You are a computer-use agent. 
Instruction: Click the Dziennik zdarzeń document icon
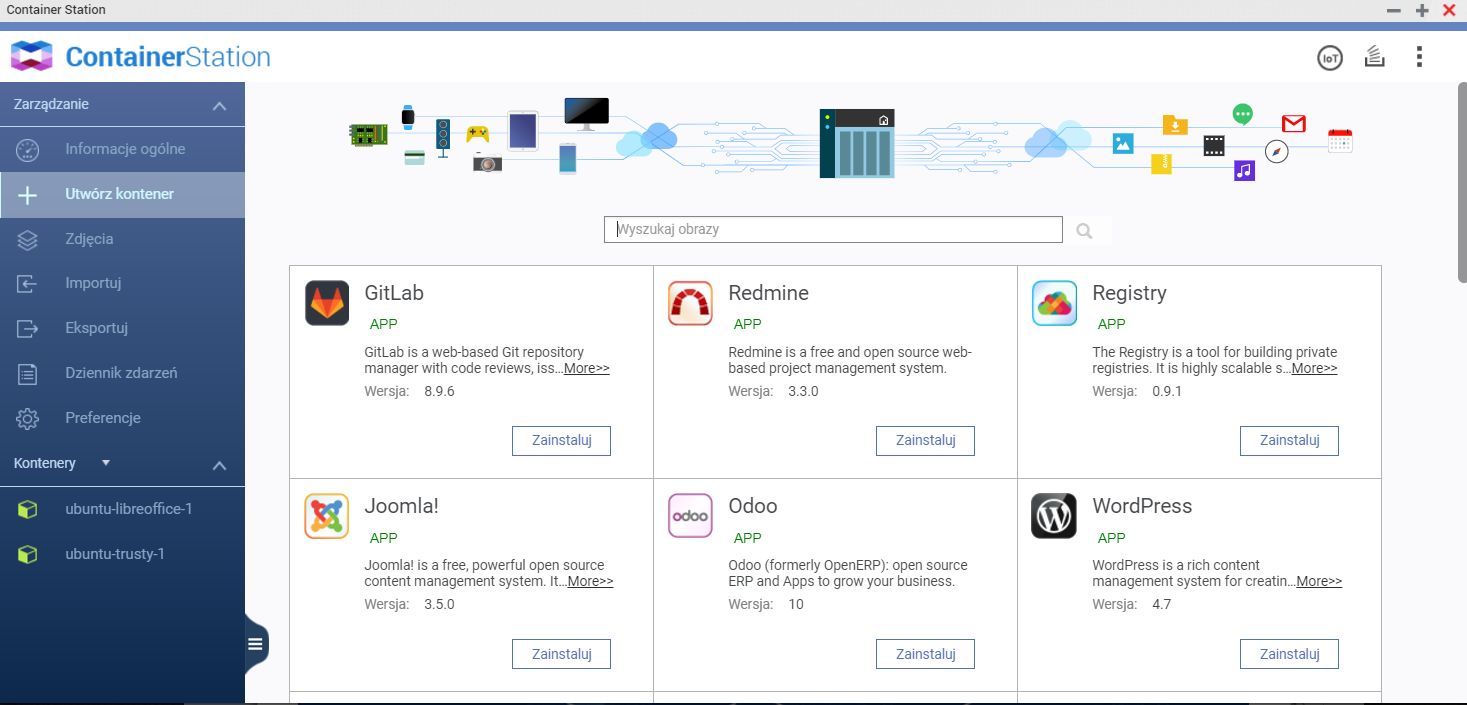[27, 374]
